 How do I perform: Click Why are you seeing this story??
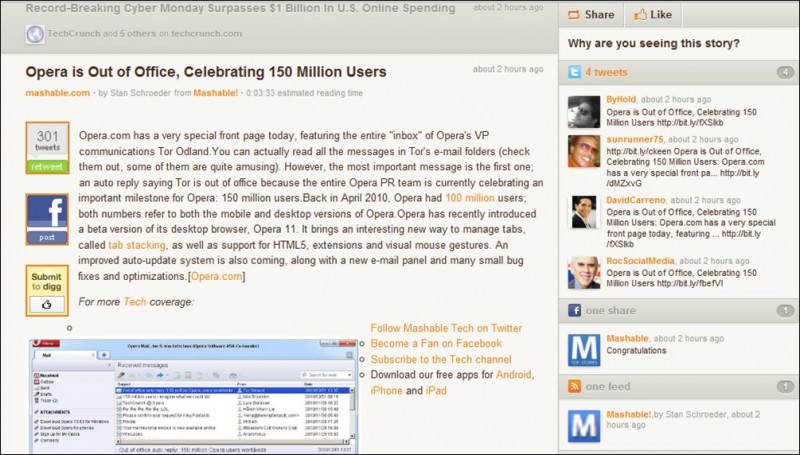click(654, 43)
